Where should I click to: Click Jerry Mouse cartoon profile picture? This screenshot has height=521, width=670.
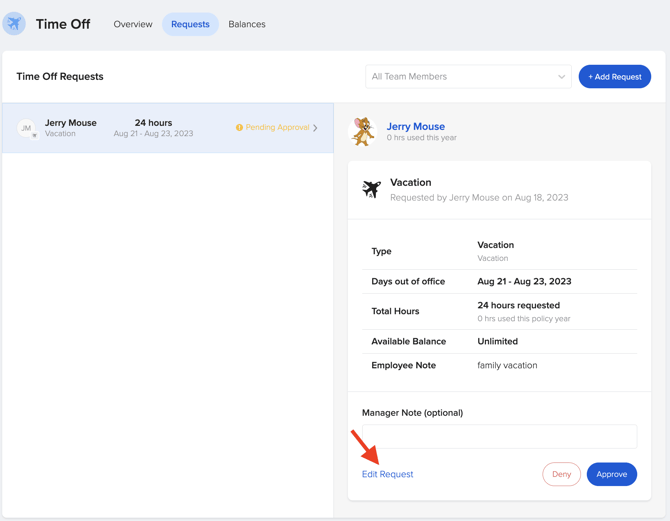pos(363,131)
